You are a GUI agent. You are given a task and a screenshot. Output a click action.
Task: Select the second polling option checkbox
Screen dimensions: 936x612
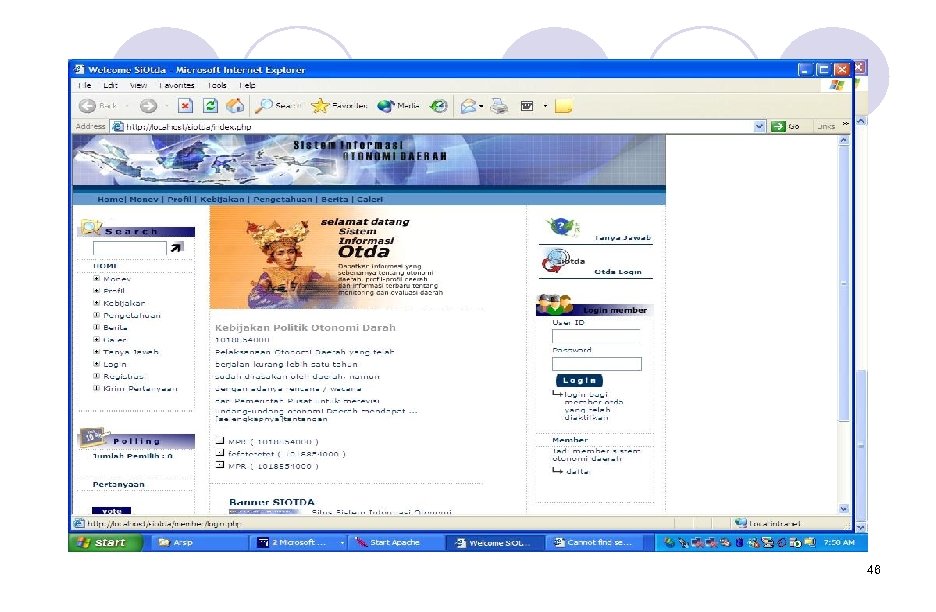(220, 453)
